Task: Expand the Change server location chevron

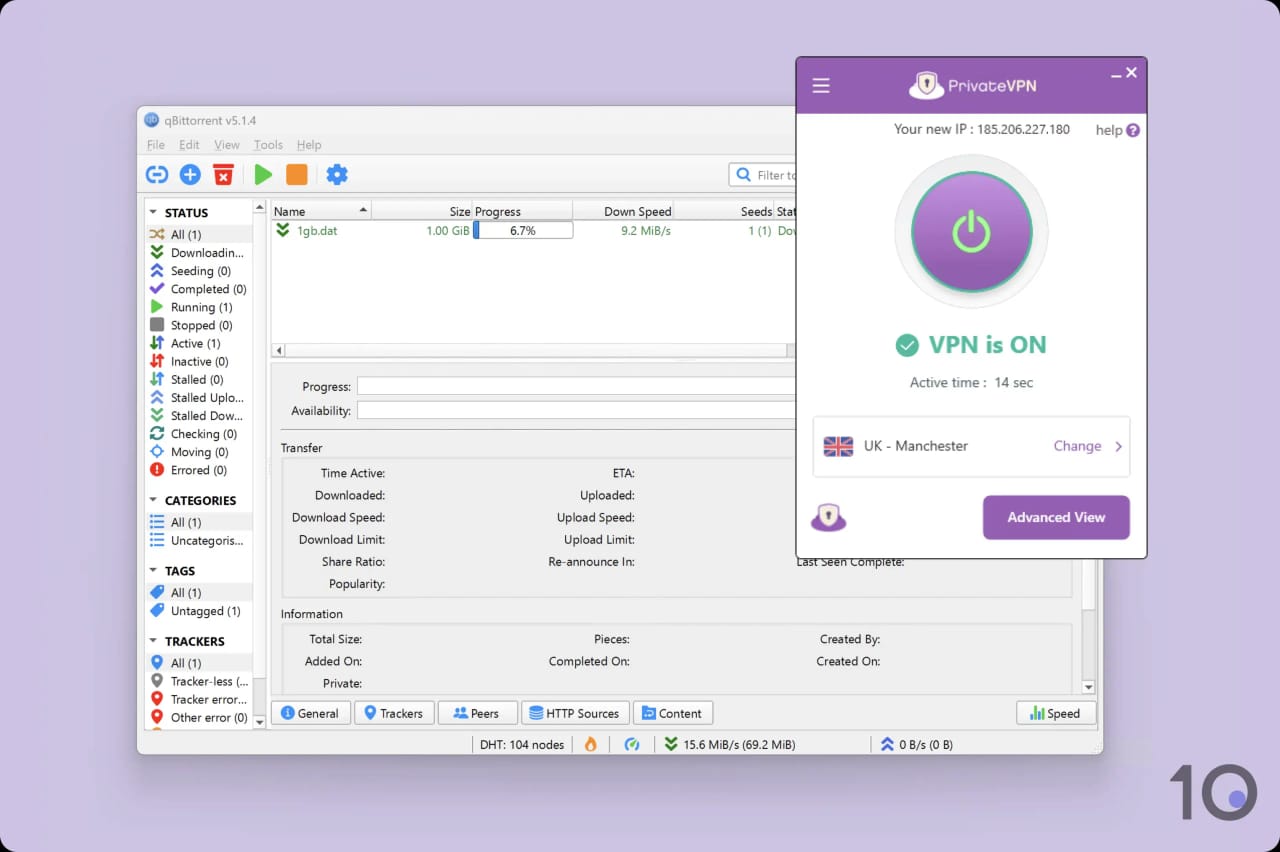Action: click(x=1119, y=447)
